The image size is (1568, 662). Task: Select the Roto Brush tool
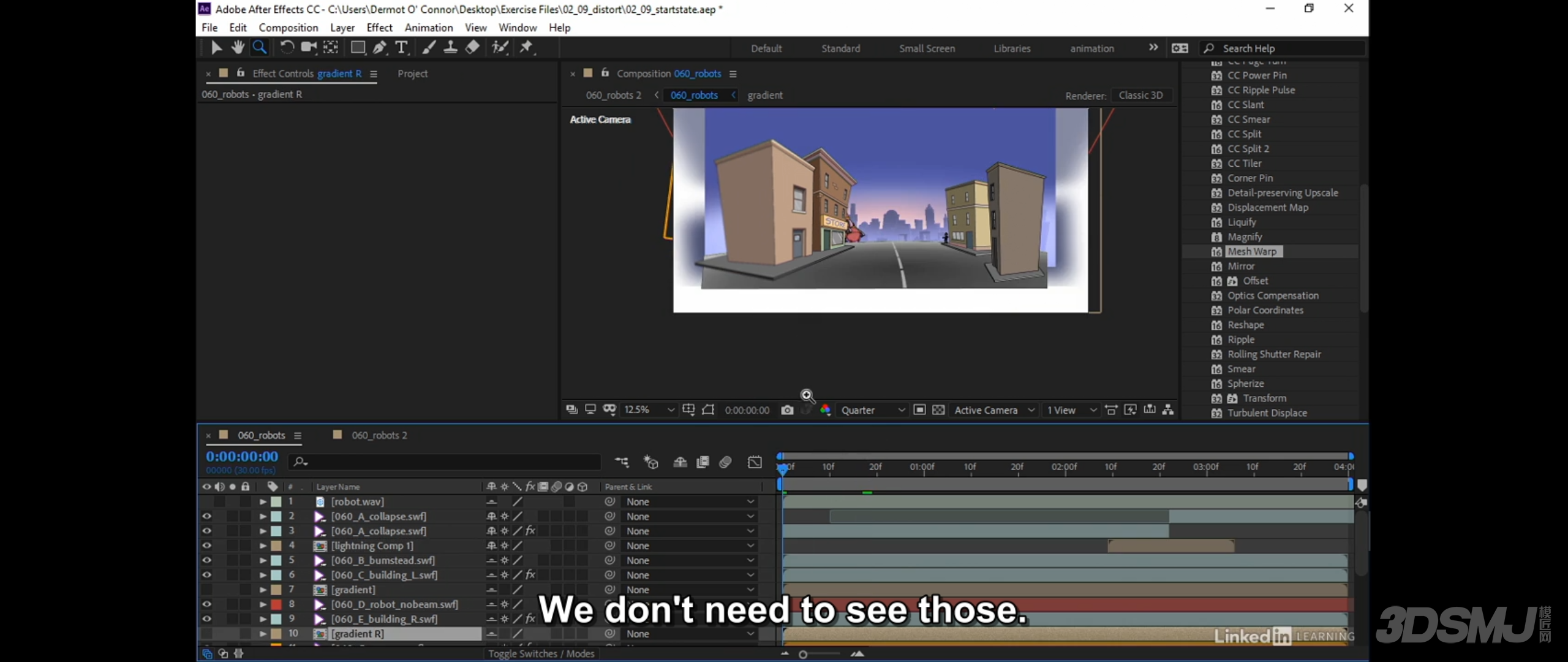point(500,47)
